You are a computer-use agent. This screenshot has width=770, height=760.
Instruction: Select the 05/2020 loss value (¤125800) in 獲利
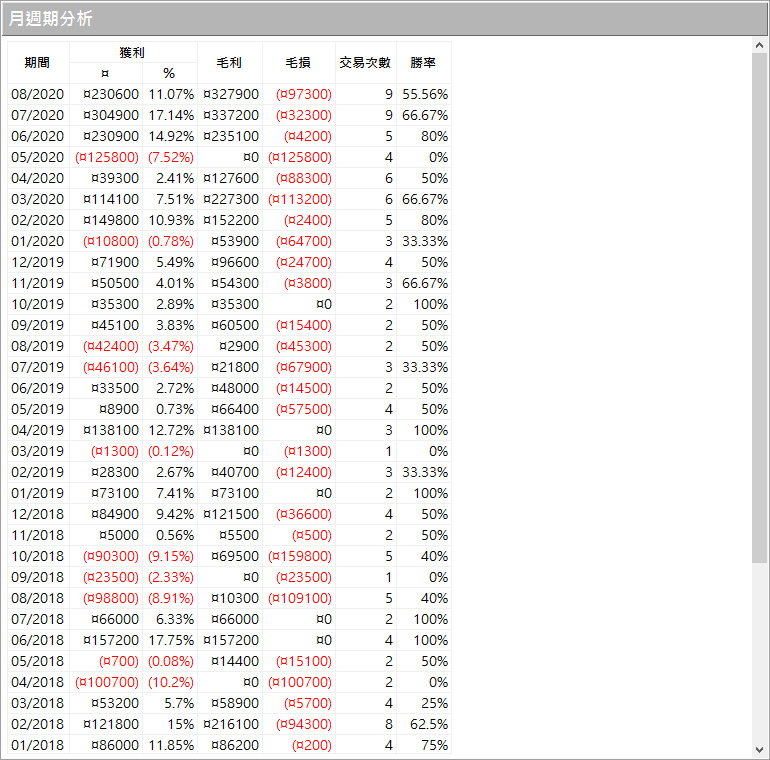[107, 157]
